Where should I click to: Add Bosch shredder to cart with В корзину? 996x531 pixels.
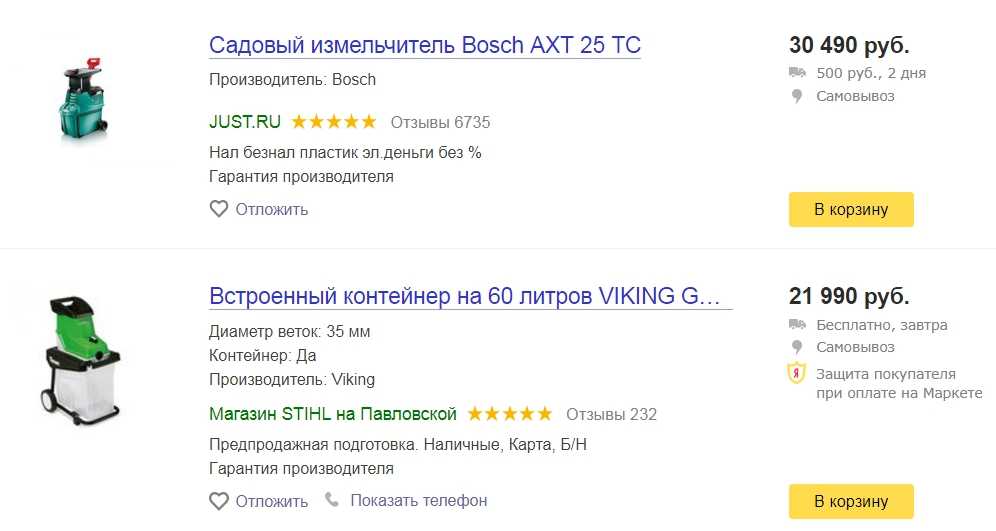(851, 209)
